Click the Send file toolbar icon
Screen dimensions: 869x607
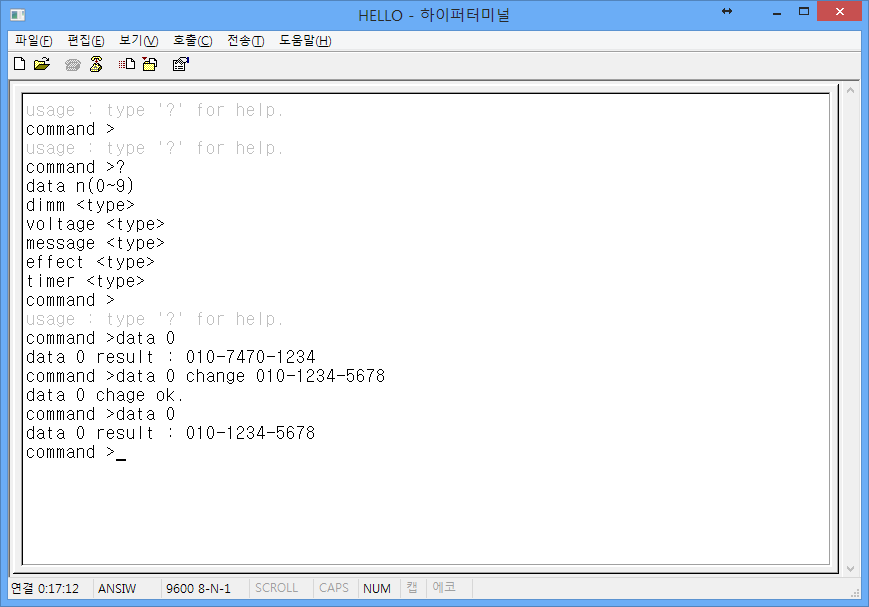pyautogui.click(x=127, y=64)
